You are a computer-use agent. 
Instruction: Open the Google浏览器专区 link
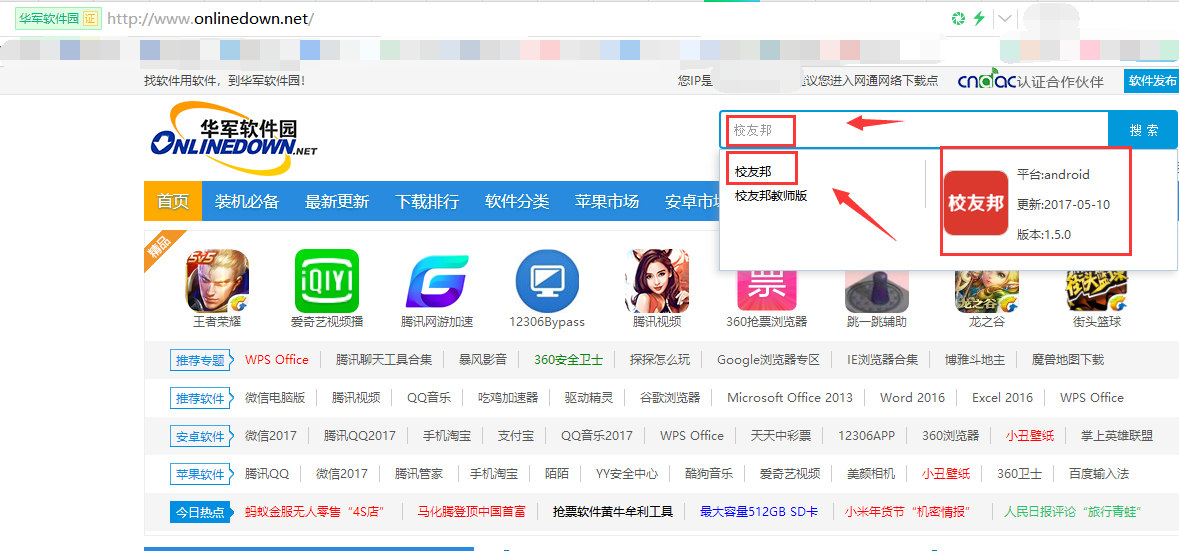768,359
